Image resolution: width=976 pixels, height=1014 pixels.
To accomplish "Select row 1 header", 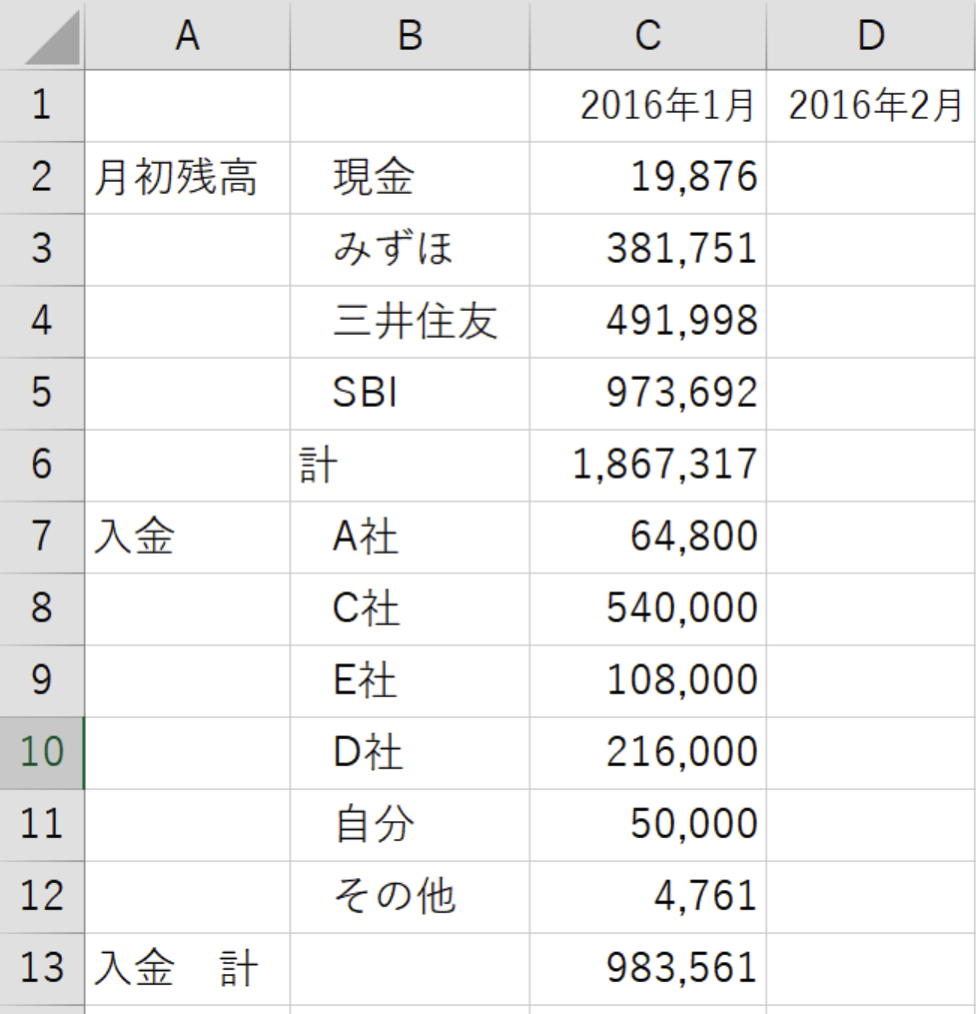I will [42, 106].
